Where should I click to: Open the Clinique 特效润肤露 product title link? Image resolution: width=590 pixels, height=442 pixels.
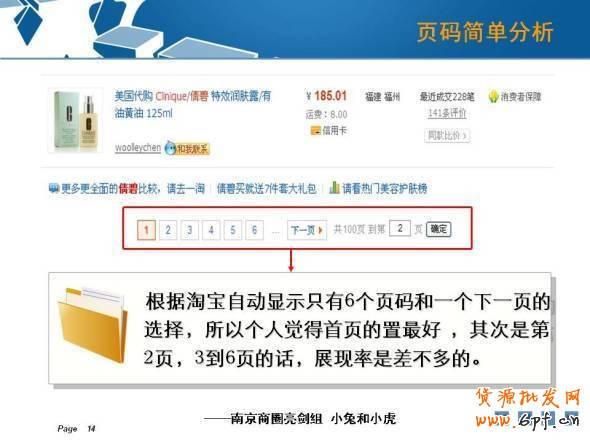click(192, 105)
